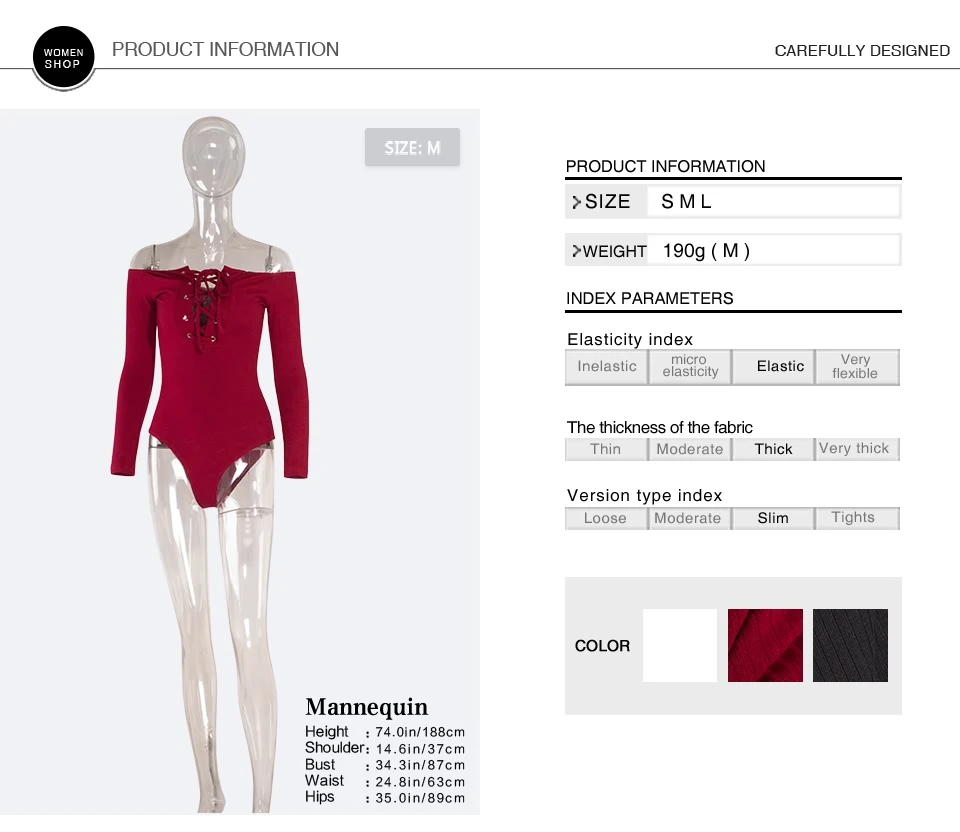Image resolution: width=960 pixels, height=832 pixels.
Task: Select the Inelastic elasticity option
Action: (x=606, y=367)
